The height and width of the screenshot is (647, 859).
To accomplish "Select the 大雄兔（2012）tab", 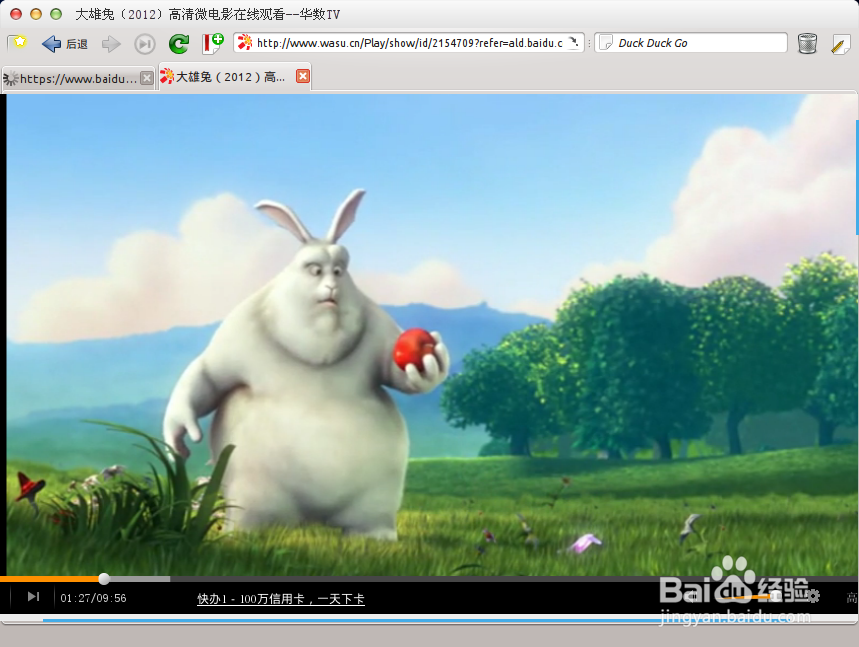I will click(234, 77).
